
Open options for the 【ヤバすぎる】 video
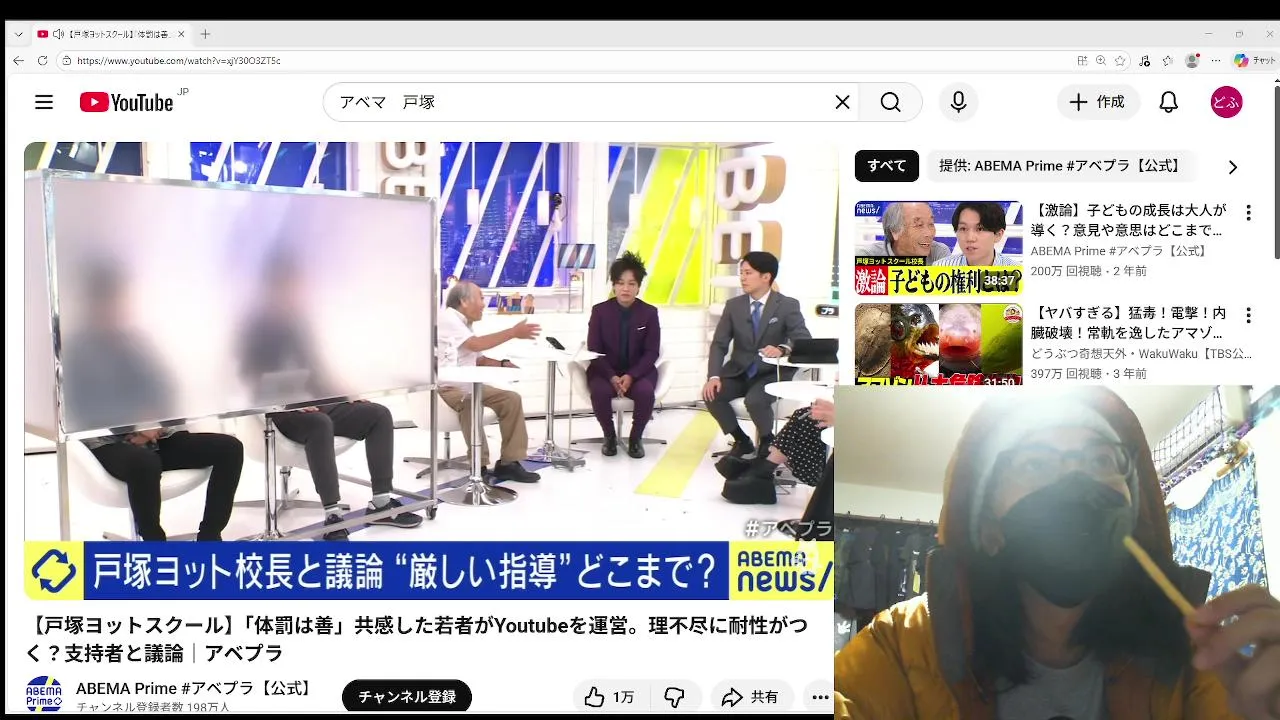tap(1248, 316)
